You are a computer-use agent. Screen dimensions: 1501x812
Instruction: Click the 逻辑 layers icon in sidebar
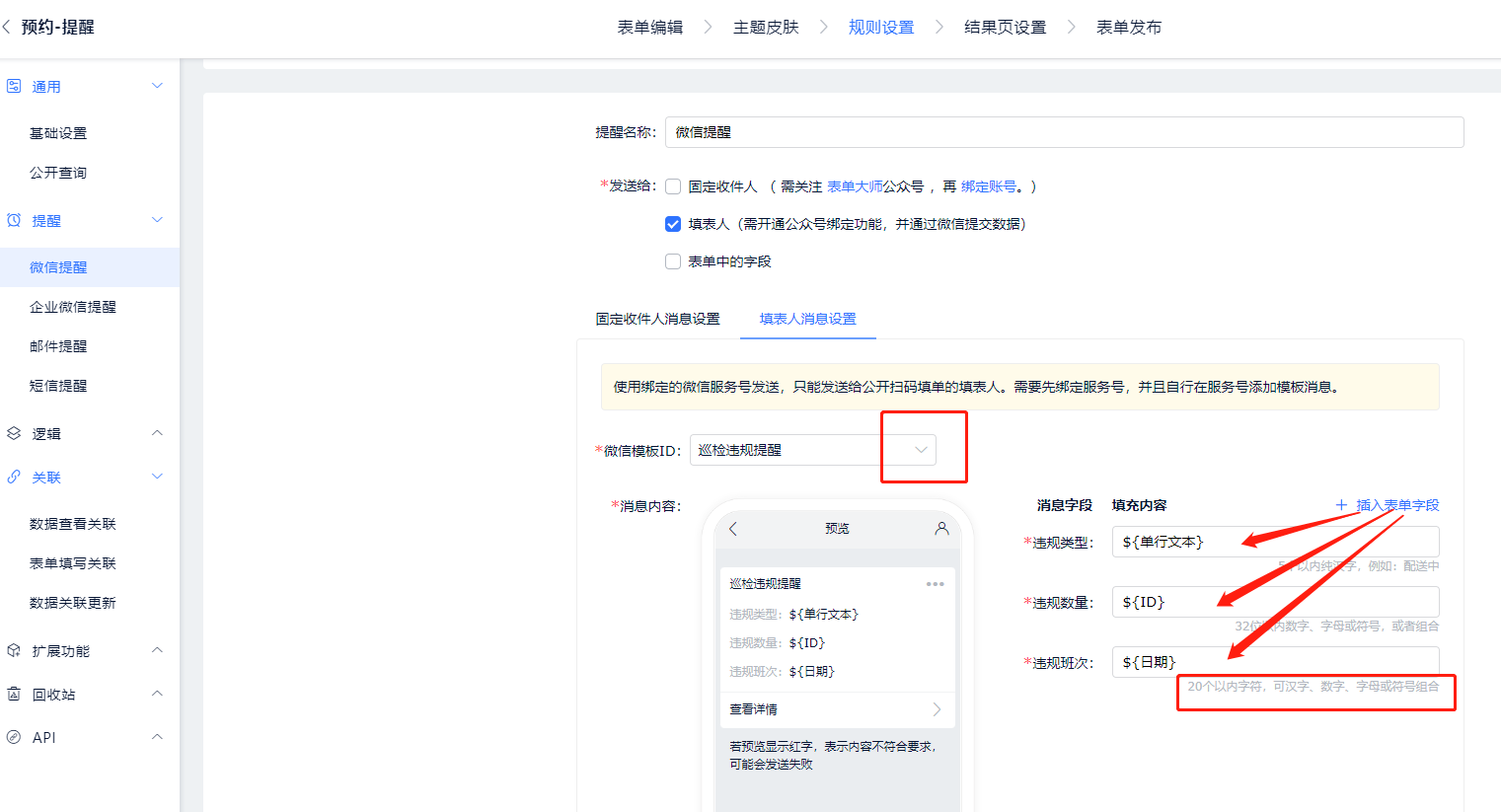[14, 434]
